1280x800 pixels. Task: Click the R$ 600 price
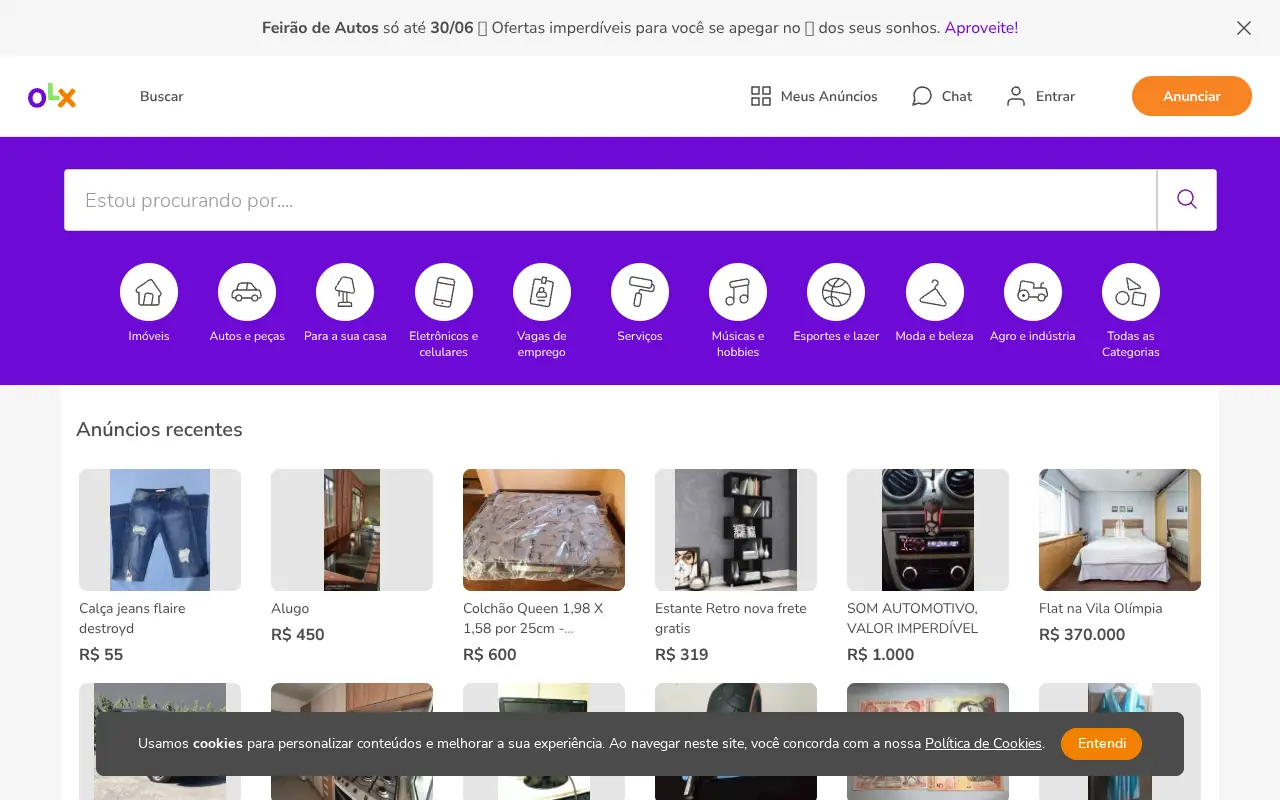pos(490,655)
